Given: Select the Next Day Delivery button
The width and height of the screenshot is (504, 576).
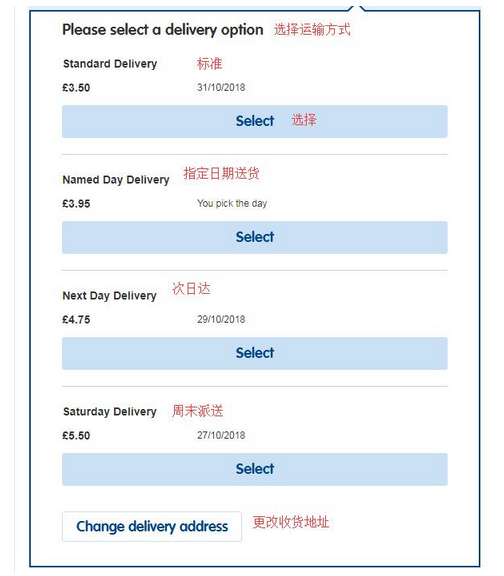Looking at the screenshot, I should click(255, 353).
